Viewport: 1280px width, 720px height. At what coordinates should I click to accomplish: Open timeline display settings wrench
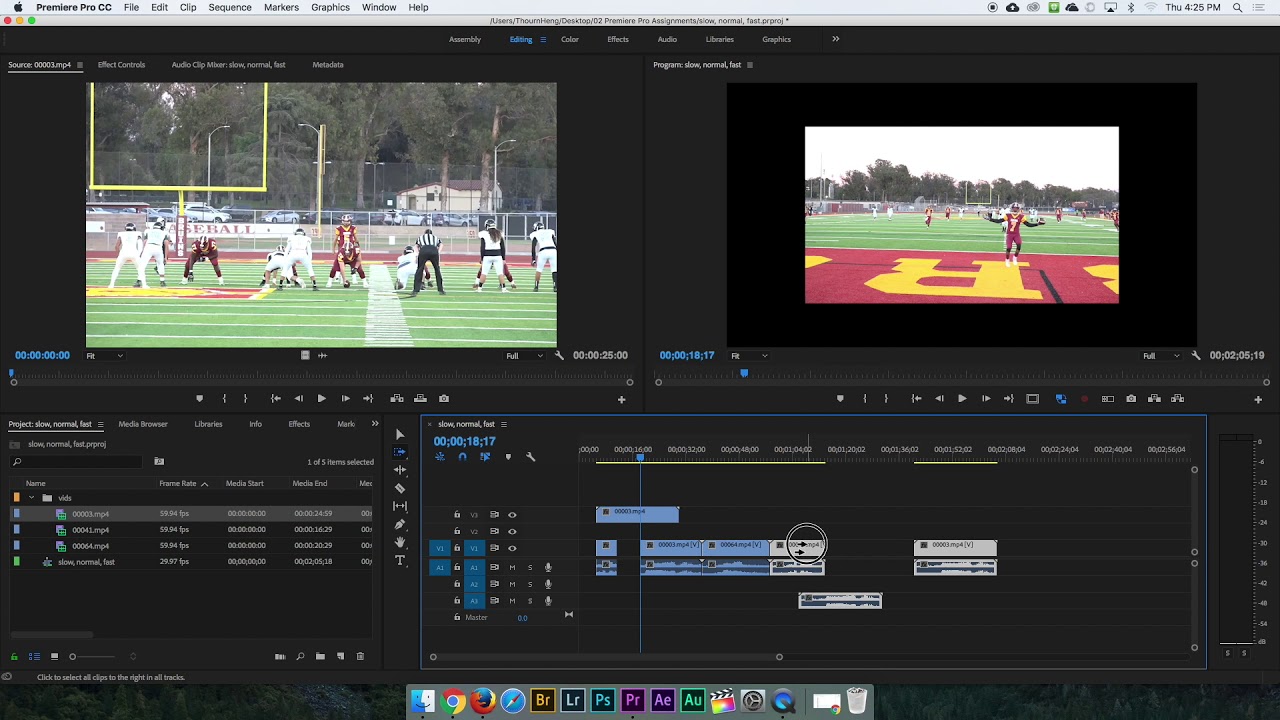coord(530,457)
